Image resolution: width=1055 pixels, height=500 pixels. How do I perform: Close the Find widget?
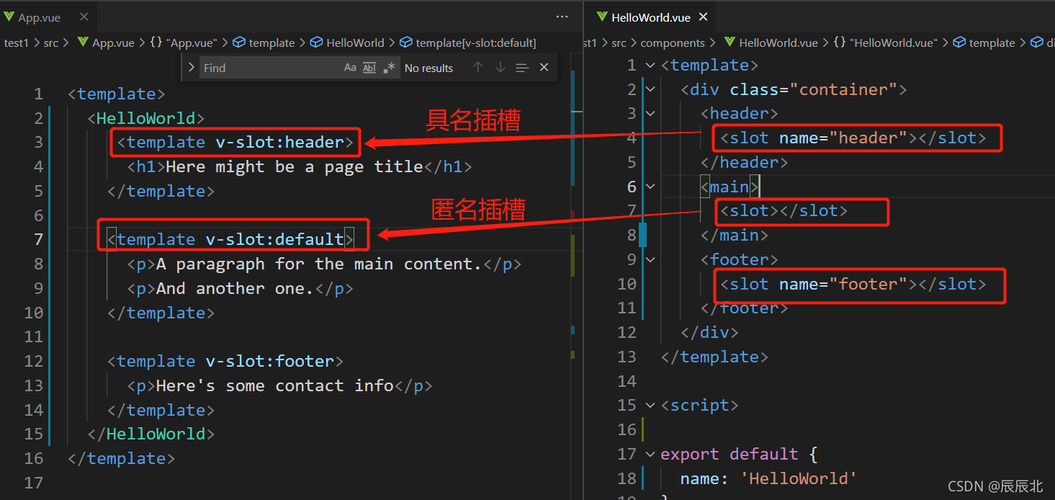[544, 67]
